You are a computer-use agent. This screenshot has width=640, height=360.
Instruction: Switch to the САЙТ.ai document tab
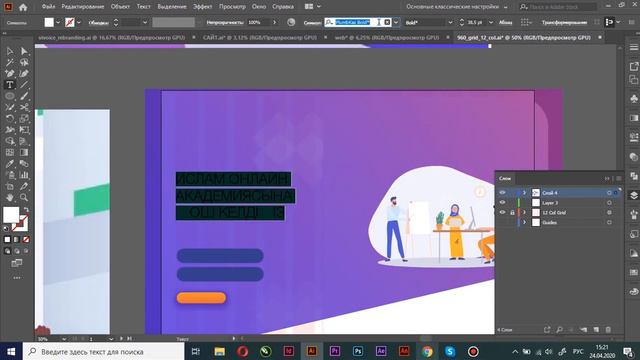260,38
